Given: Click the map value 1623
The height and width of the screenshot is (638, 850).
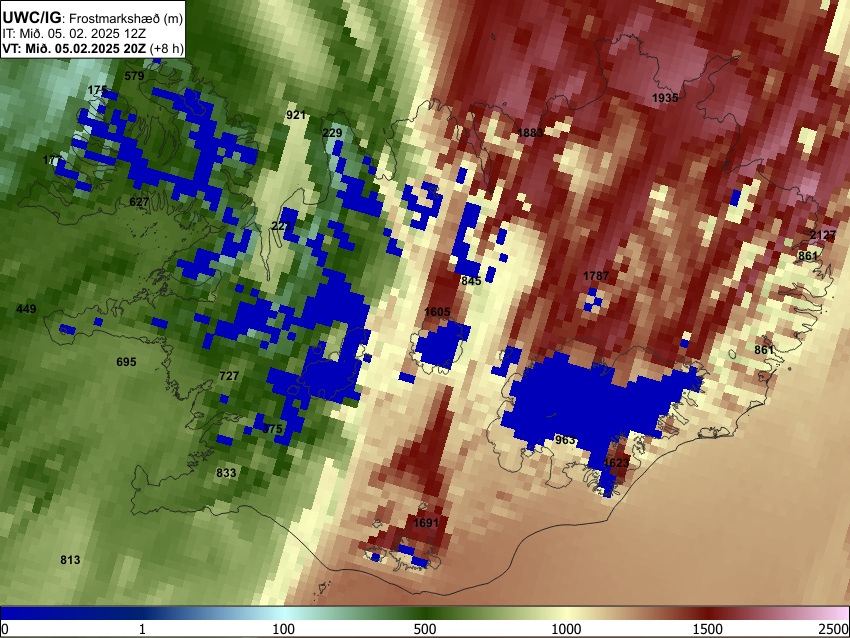Looking at the screenshot, I should 616,463.
